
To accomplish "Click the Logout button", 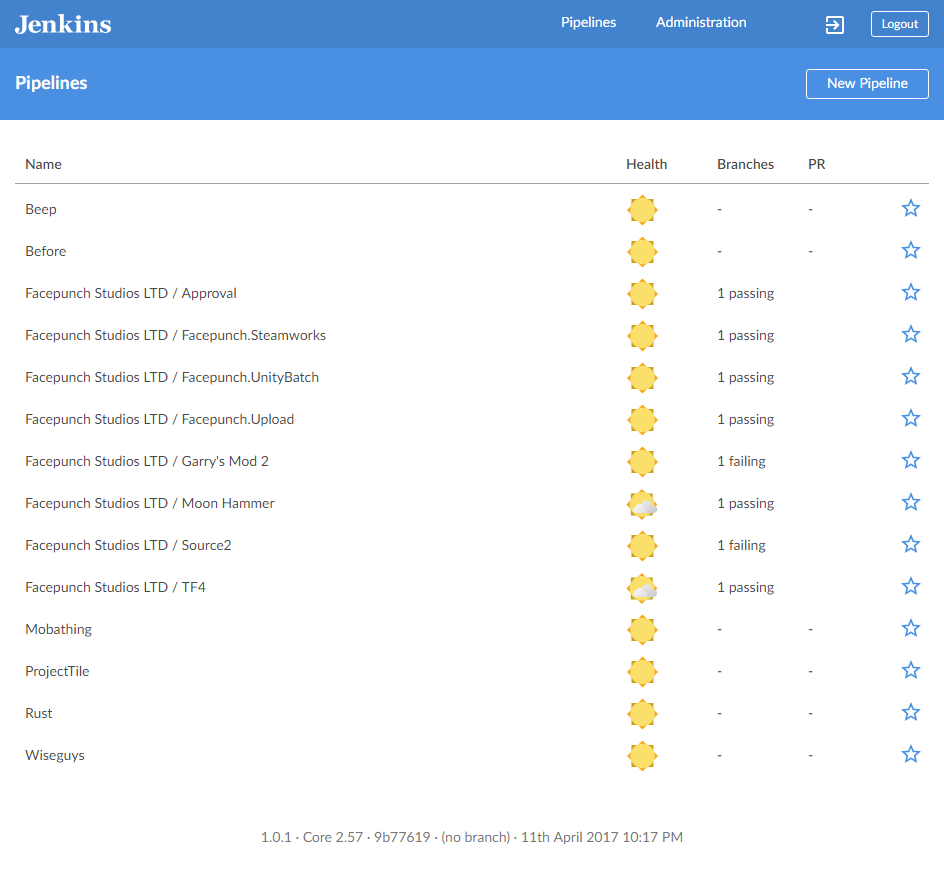I will point(899,24).
